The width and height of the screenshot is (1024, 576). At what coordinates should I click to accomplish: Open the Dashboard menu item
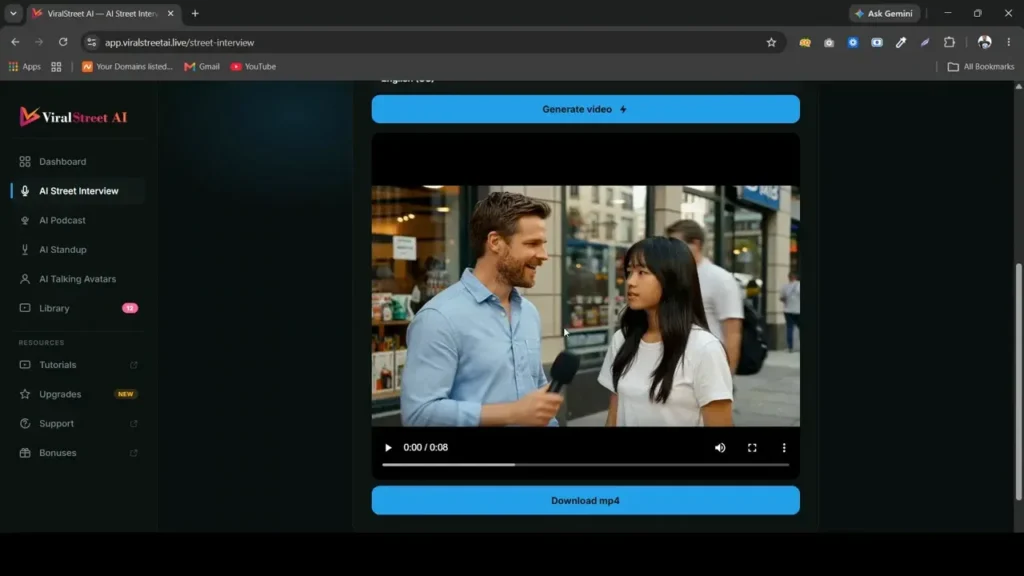77,161
